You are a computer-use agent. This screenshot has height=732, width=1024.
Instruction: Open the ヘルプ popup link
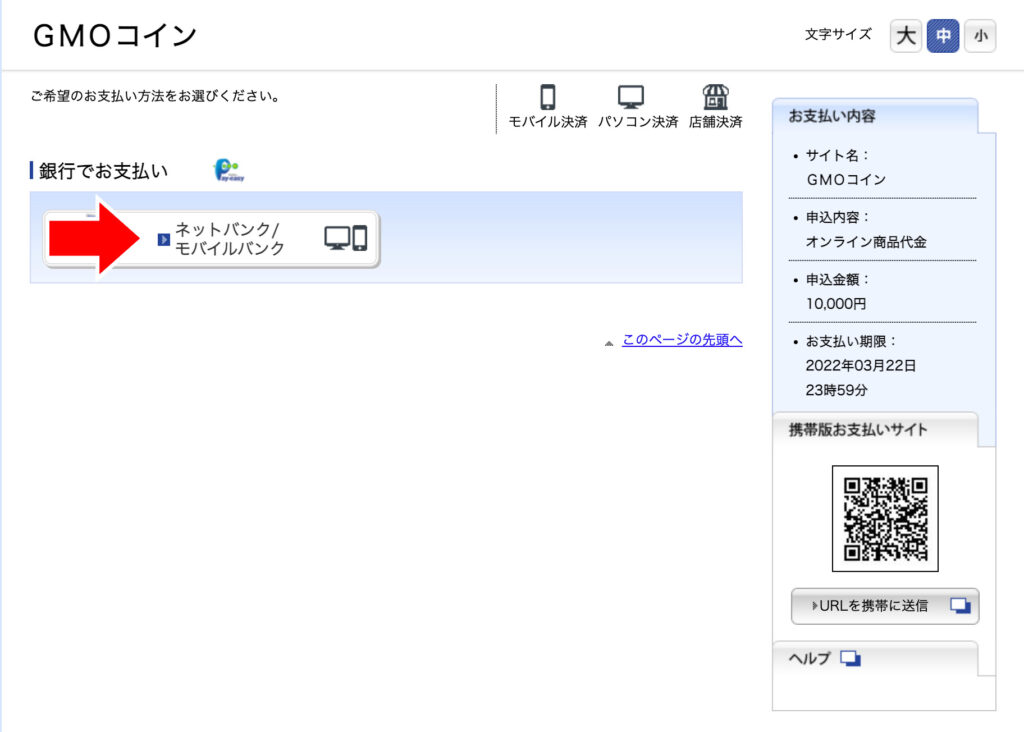coord(824,658)
